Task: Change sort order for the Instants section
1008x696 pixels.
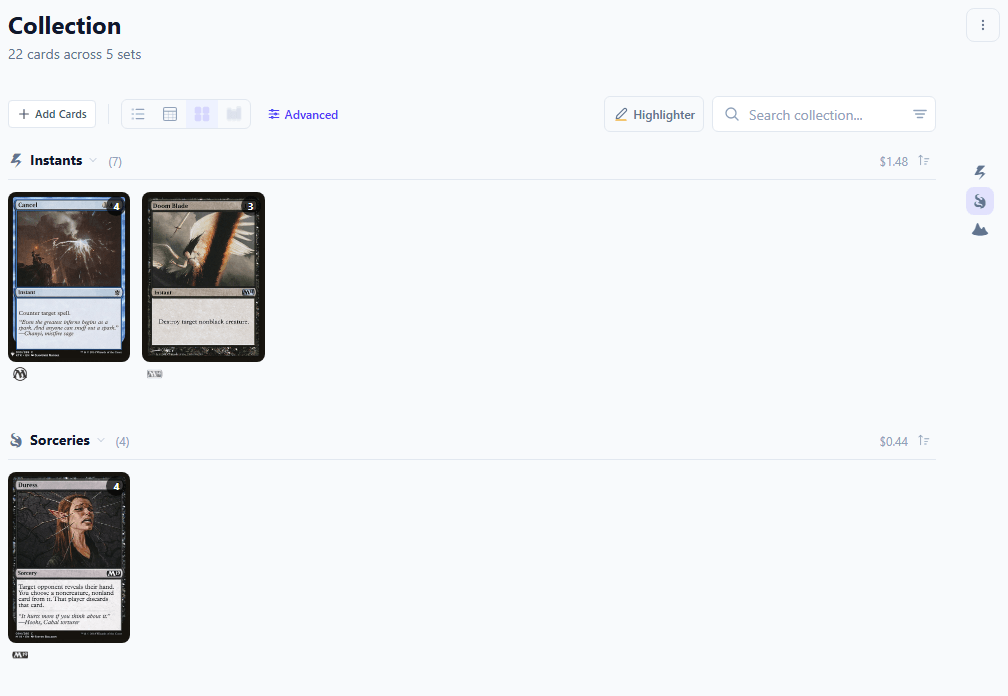Action: (x=923, y=160)
